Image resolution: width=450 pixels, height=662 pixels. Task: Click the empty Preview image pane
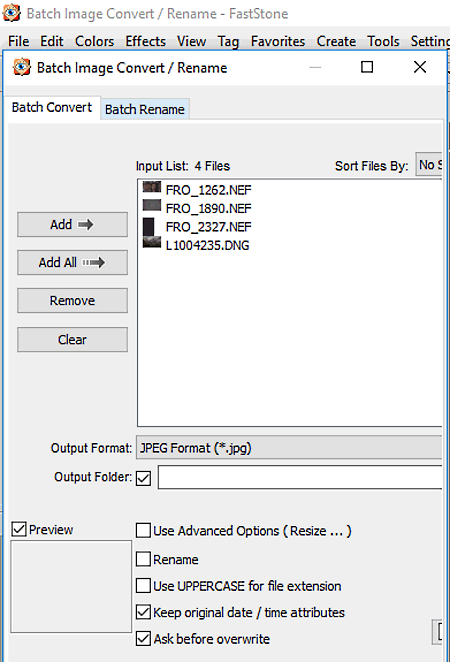[71, 586]
